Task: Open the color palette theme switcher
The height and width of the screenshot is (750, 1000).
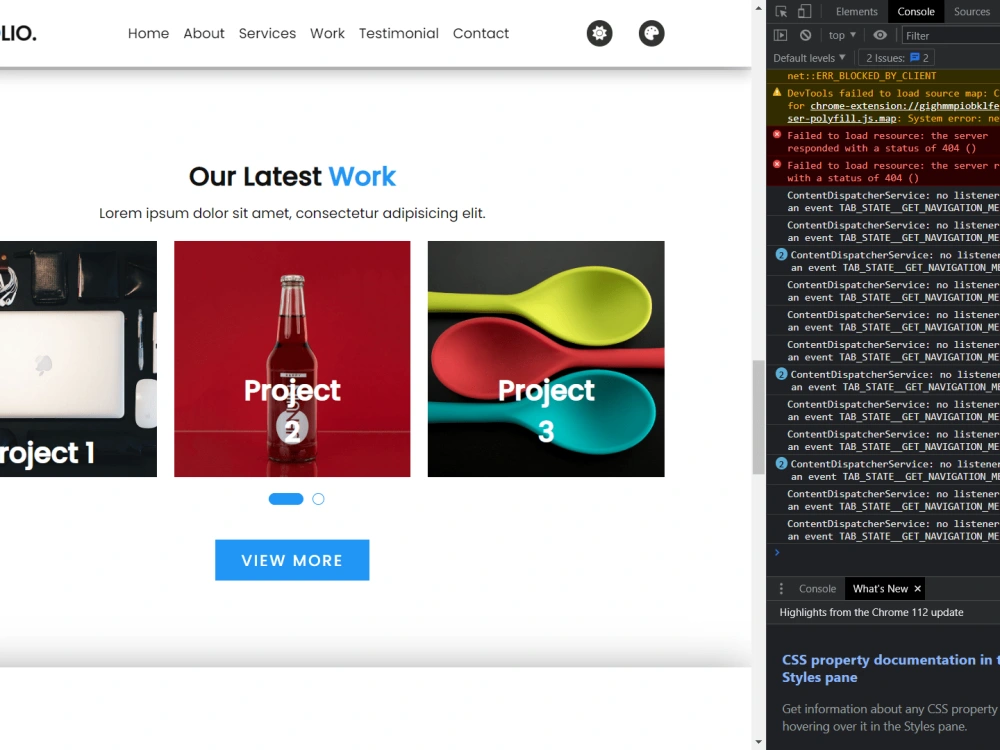Action: 651,33
